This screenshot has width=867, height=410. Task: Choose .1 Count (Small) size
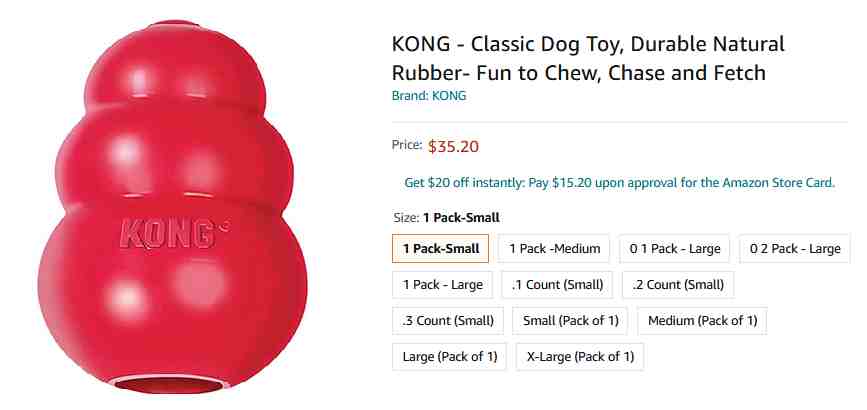tap(557, 284)
